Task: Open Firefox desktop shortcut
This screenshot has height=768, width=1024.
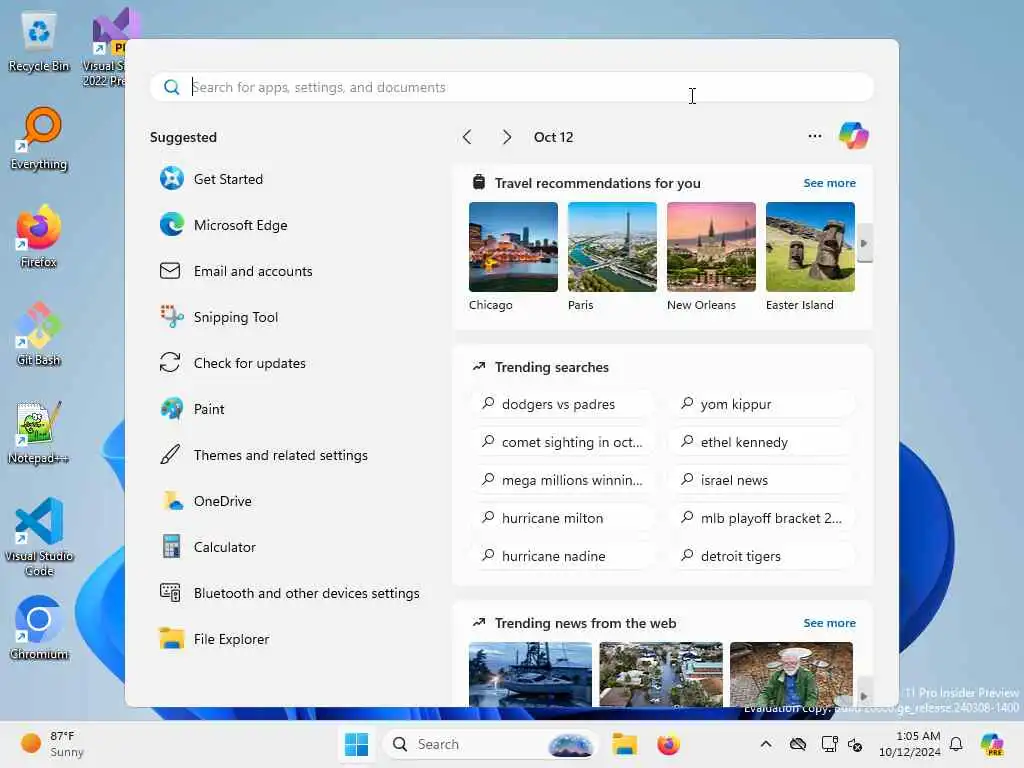Action: click(39, 236)
